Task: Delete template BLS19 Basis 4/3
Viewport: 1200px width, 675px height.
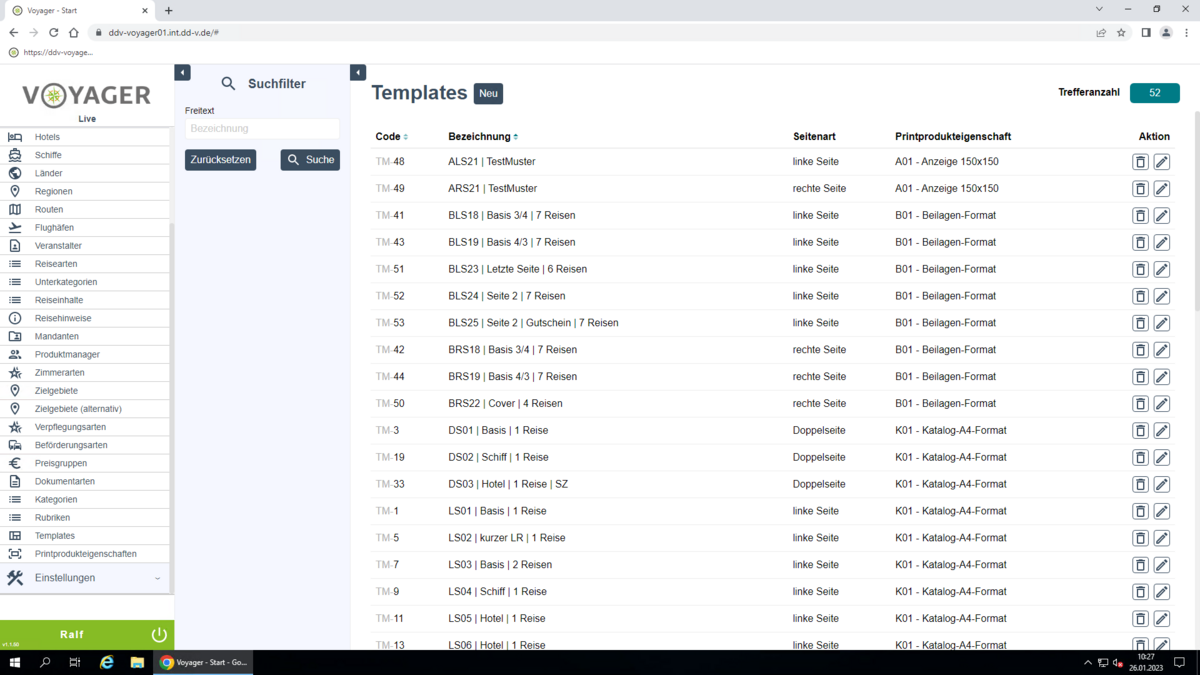Action: [1140, 243]
